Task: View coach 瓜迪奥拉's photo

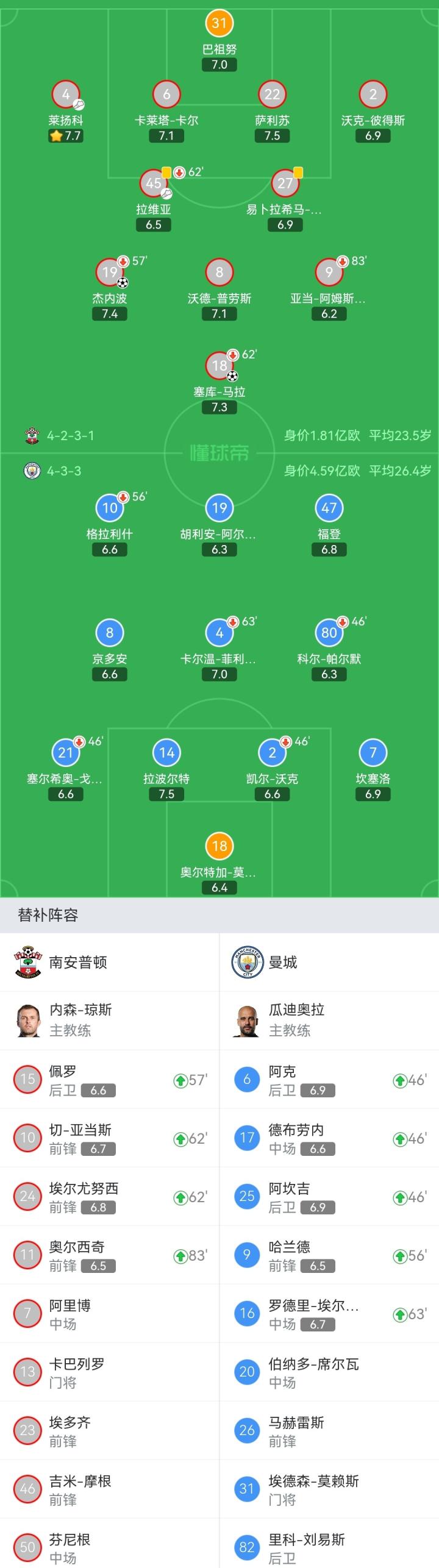Action: pyautogui.click(x=246, y=1020)
